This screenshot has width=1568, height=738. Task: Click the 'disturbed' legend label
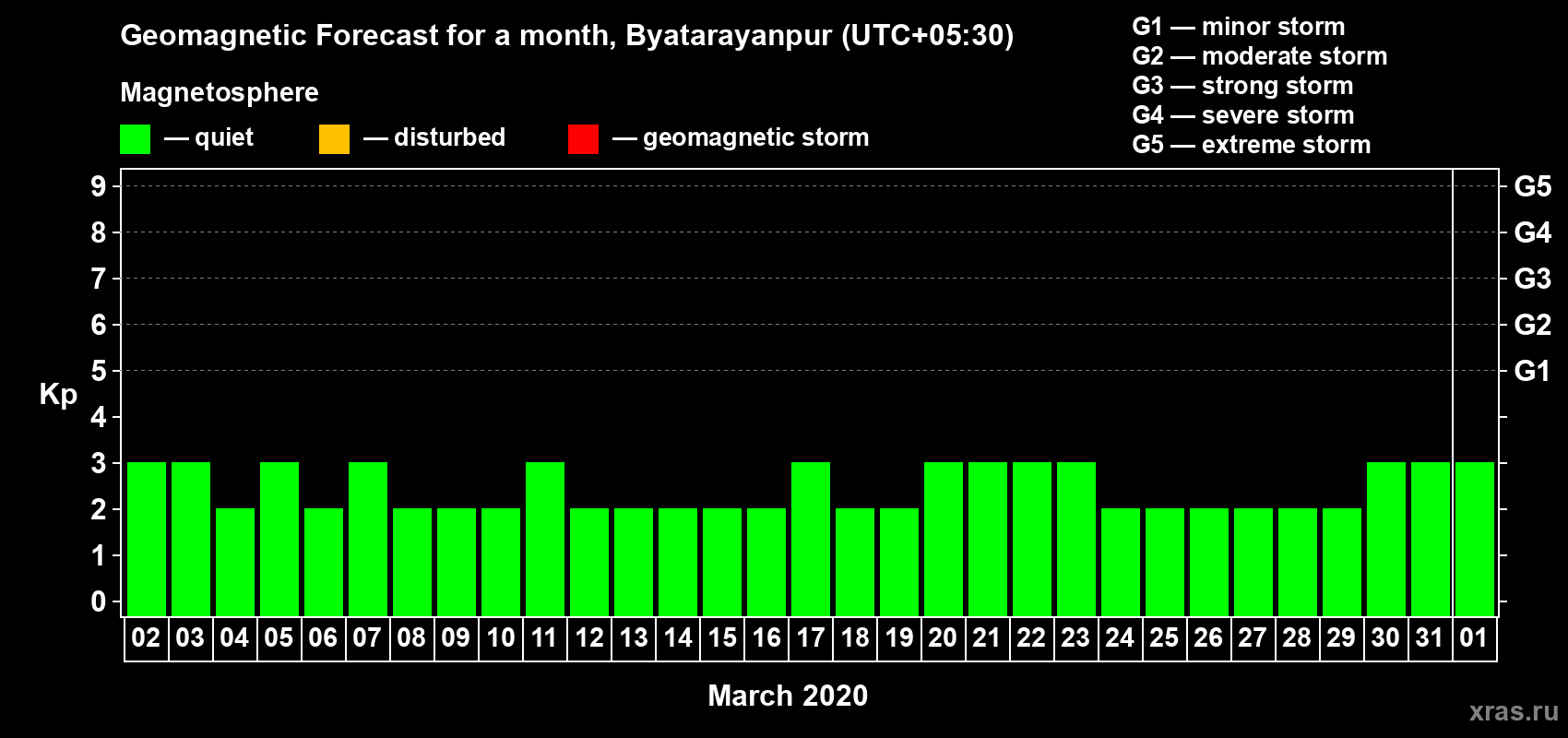(450, 137)
